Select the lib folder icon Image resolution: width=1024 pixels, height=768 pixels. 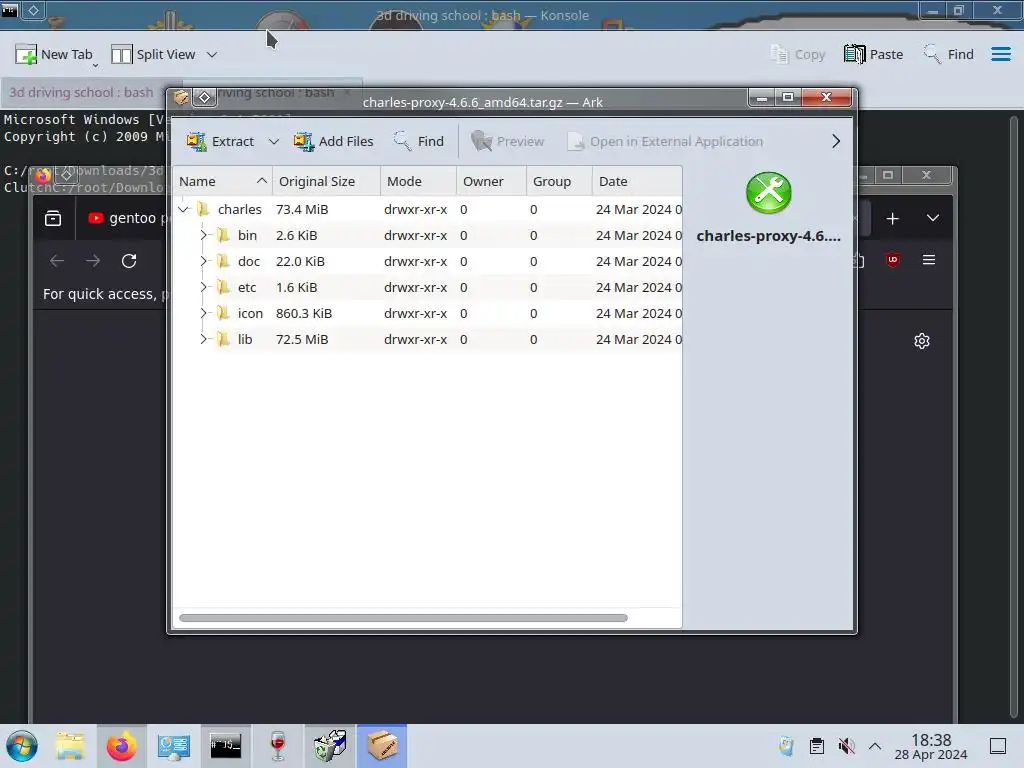[x=223, y=340]
